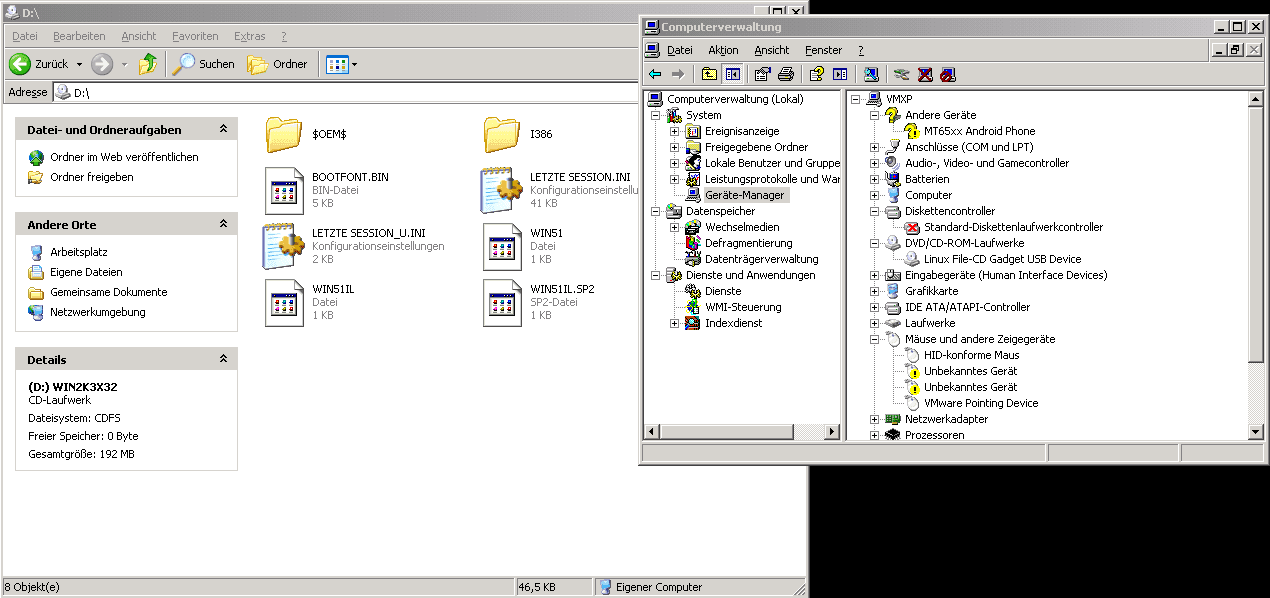Expand Freigegebene Ordner tree node
This screenshot has height=598, width=1270.
(675, 147)
